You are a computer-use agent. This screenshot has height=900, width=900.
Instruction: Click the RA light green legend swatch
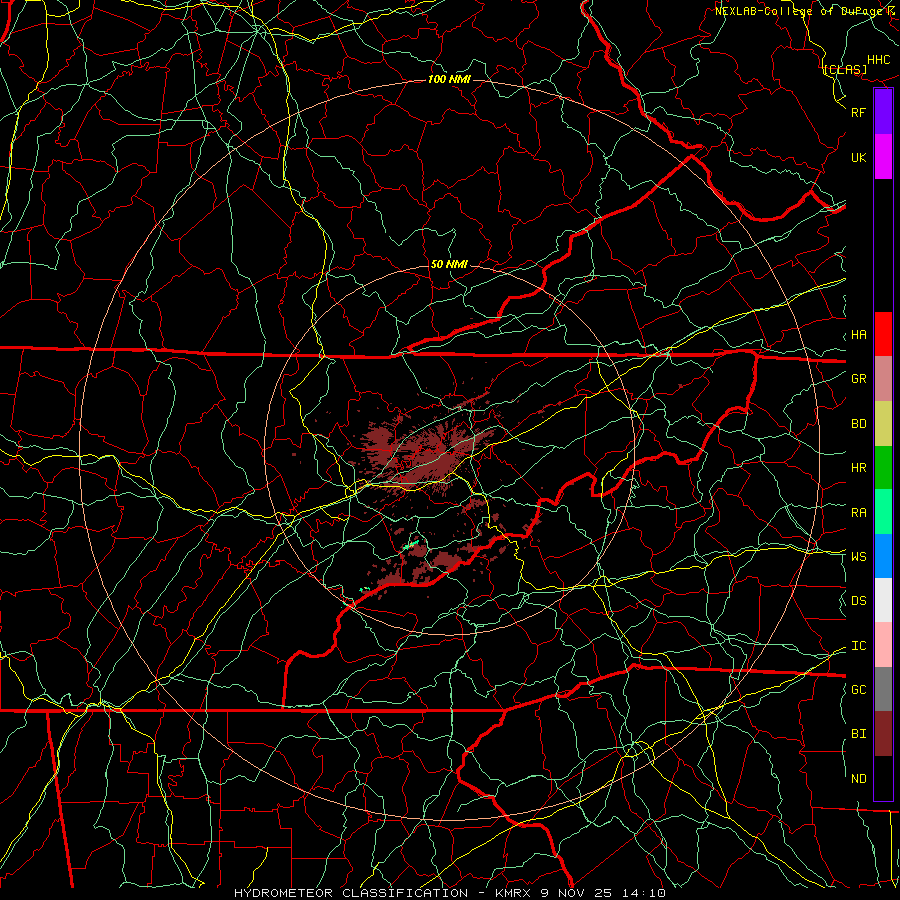tap(883, 512)
